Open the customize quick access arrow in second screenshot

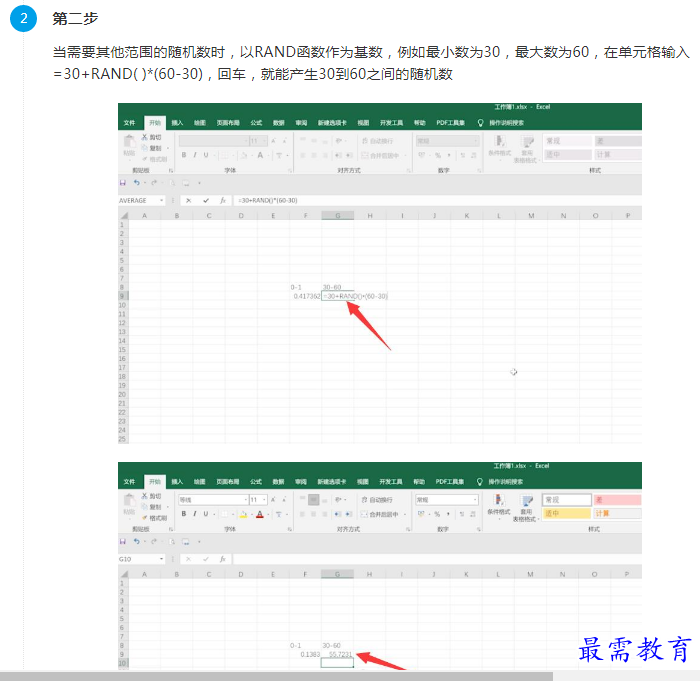pos(199,542)
